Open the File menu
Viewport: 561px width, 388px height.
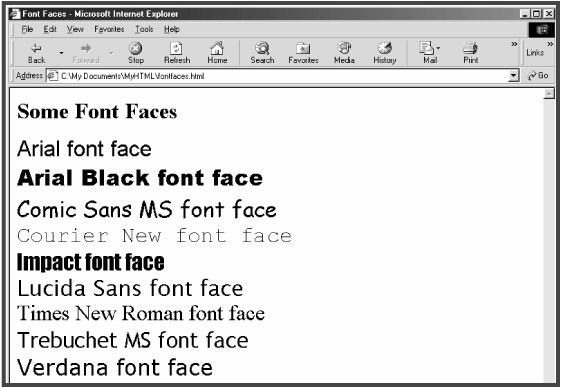pyautogui.click(x=27, y=29)
